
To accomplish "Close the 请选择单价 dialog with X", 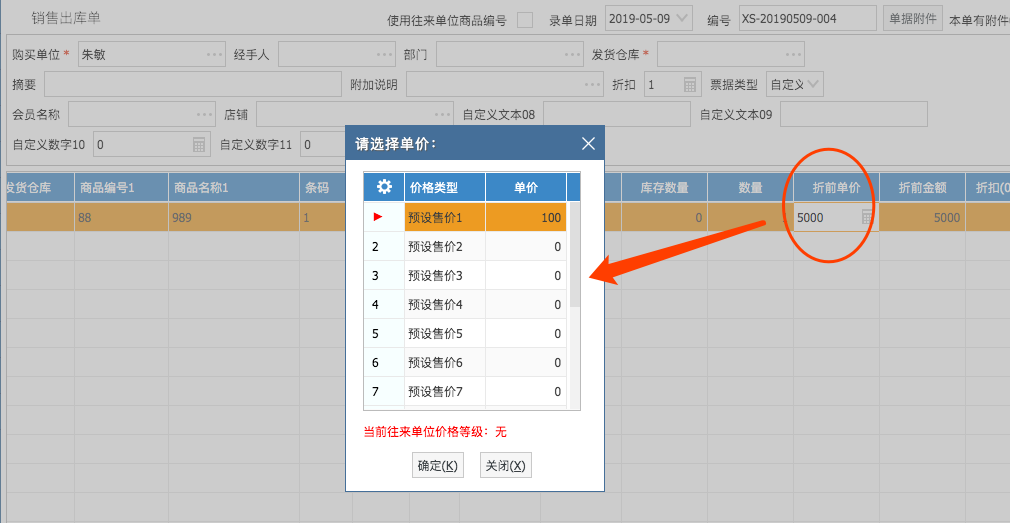I will tap(588, 143).
